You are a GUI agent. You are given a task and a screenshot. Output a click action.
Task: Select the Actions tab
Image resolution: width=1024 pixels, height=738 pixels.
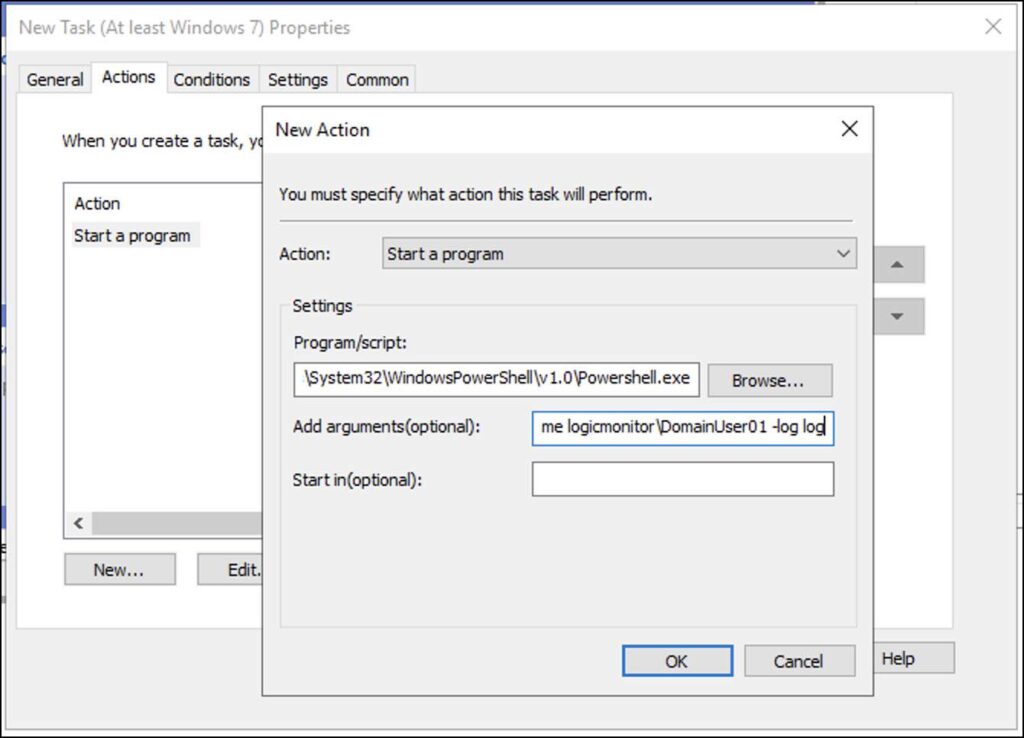(x=129, y=78)
